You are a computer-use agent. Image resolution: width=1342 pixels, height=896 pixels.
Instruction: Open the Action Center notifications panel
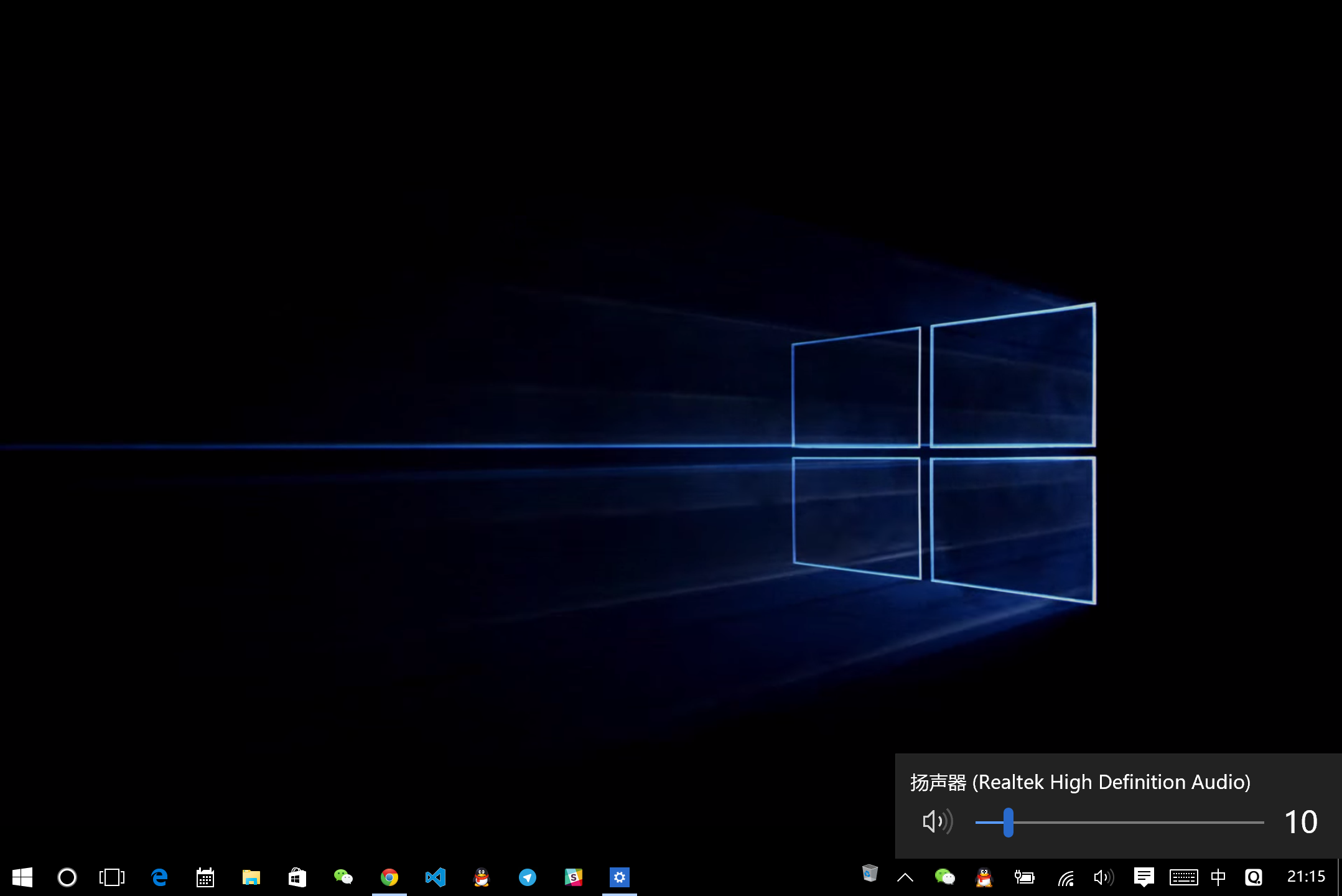(x=1145, y=877)
